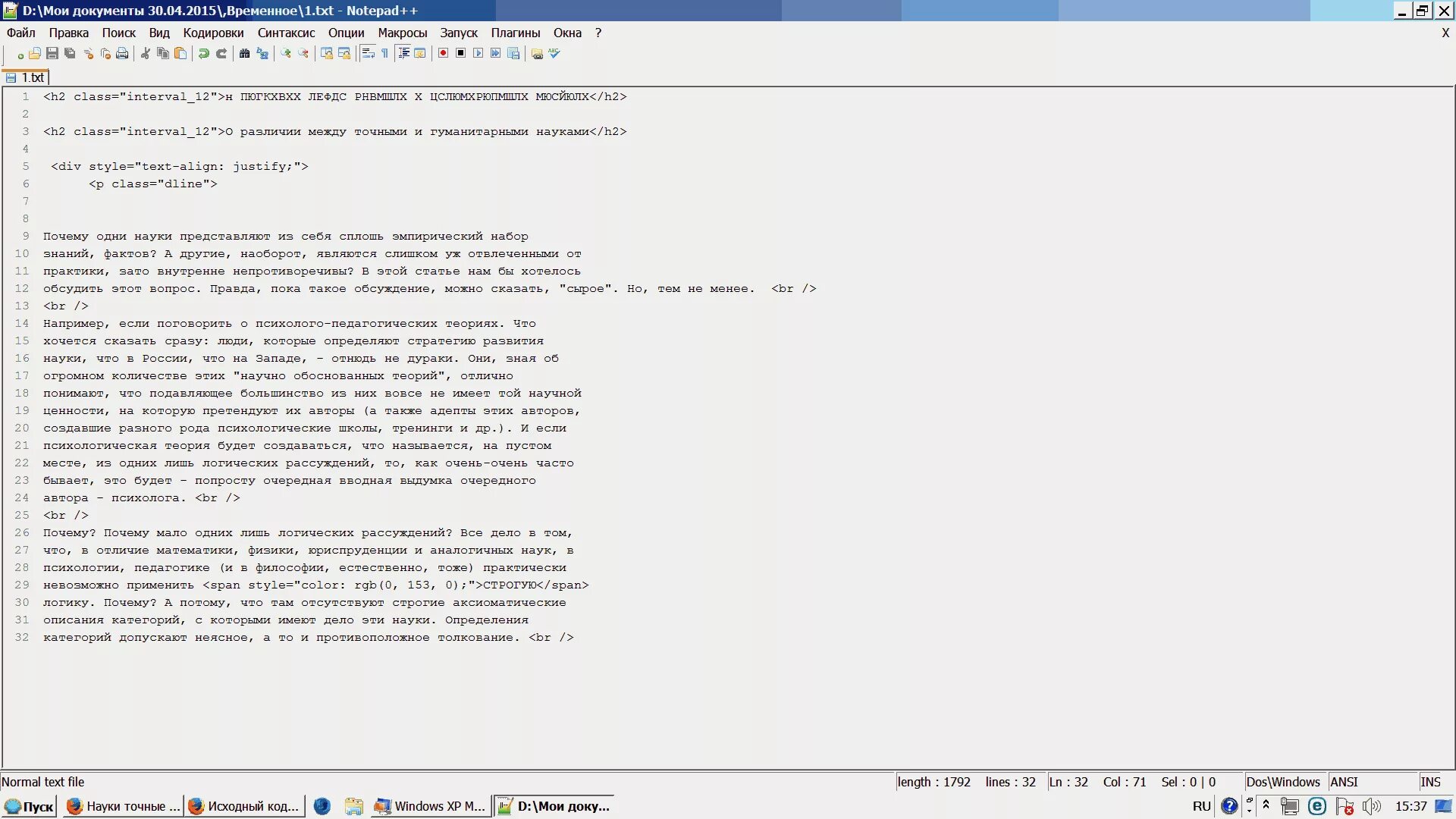The image size is (1456, 819).
Task: Click the Print icon in toolbar
Action: coord(122,53)
